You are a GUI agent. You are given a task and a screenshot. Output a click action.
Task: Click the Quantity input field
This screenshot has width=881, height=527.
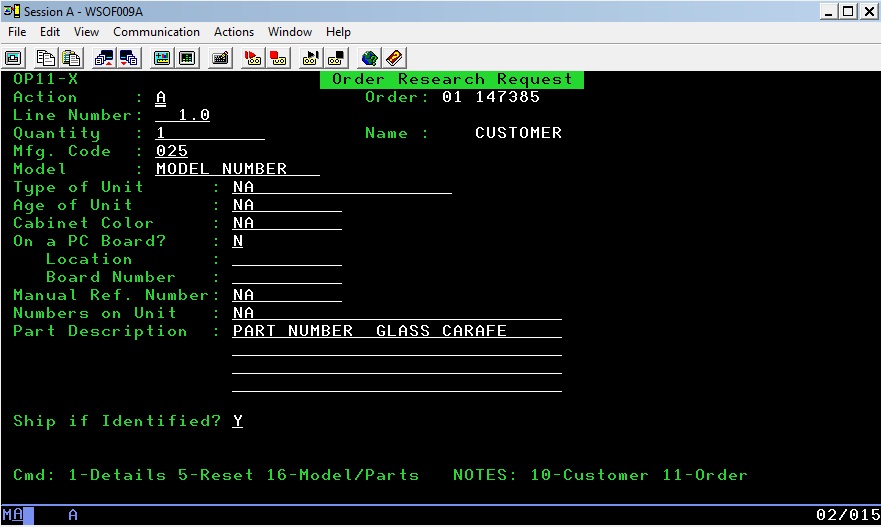coord(210,133)
